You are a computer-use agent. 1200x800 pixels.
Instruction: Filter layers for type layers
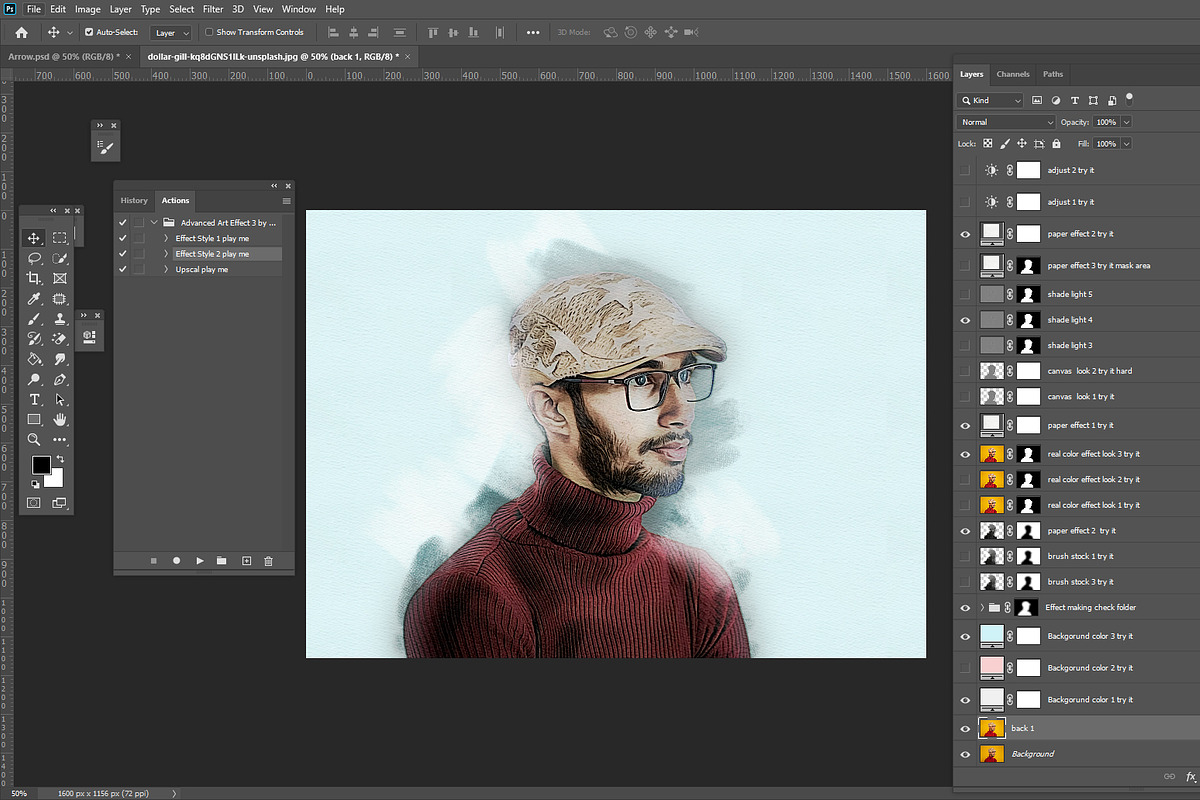coord(1075,100)
